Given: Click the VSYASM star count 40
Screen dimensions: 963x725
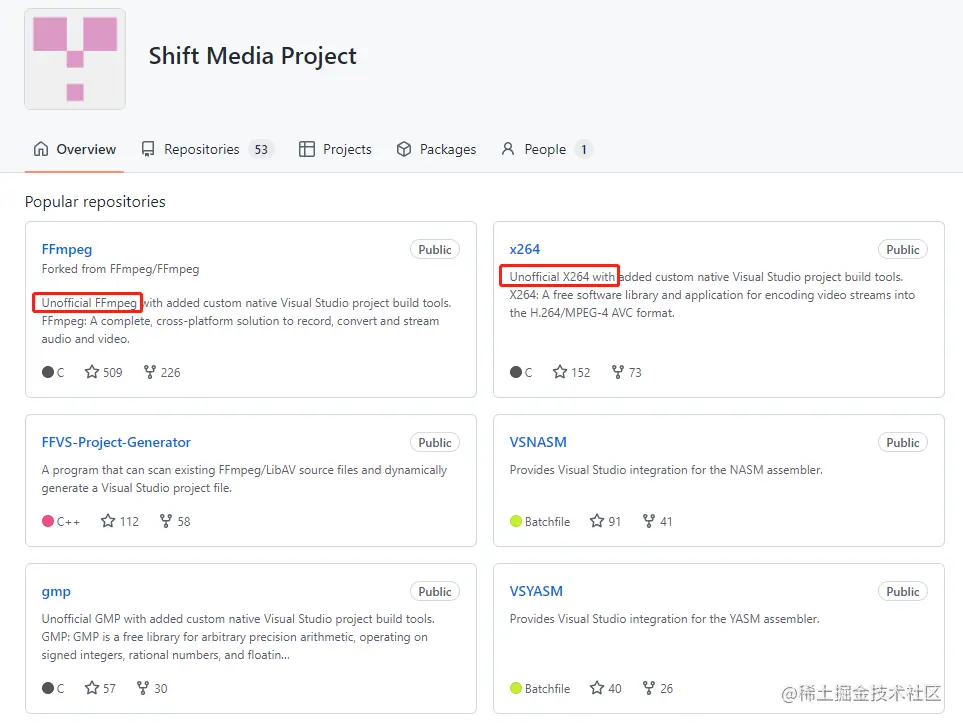Looking at the screenshot, I should (x=615, y=688).
